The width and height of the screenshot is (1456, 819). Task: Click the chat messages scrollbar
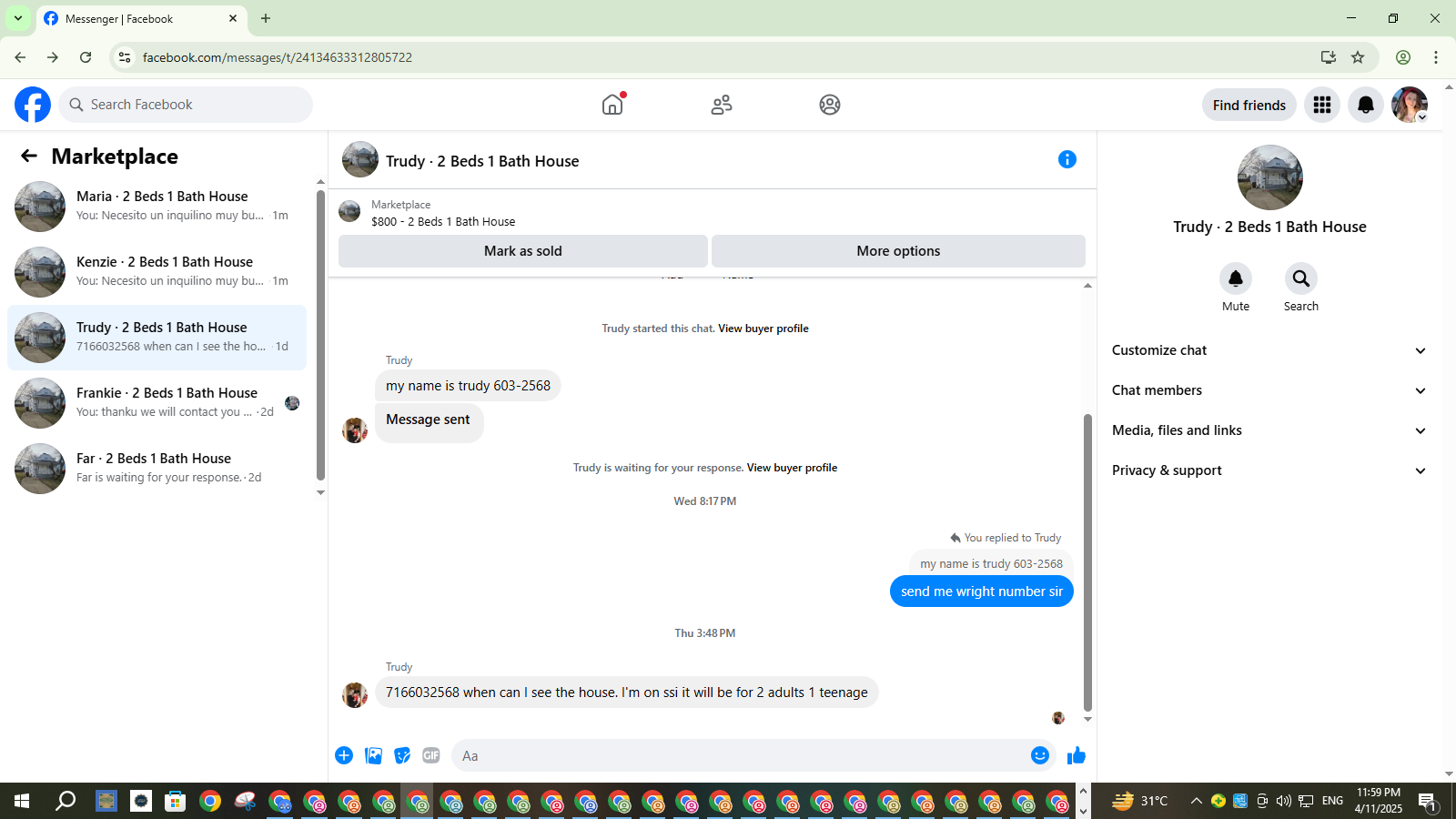1087,562
